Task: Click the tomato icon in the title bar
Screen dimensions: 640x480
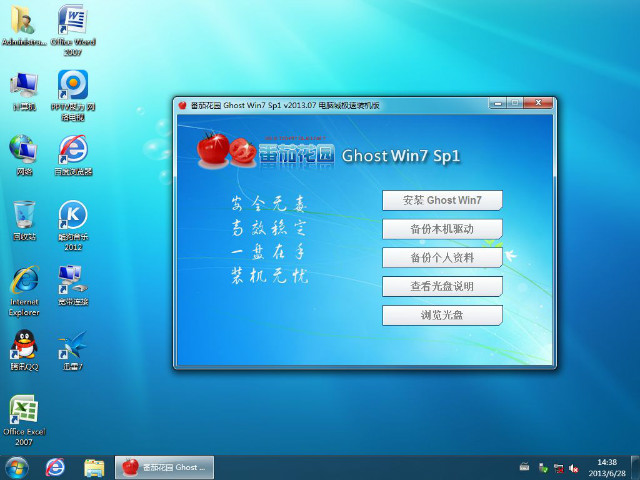Action: tap(182, 105)
